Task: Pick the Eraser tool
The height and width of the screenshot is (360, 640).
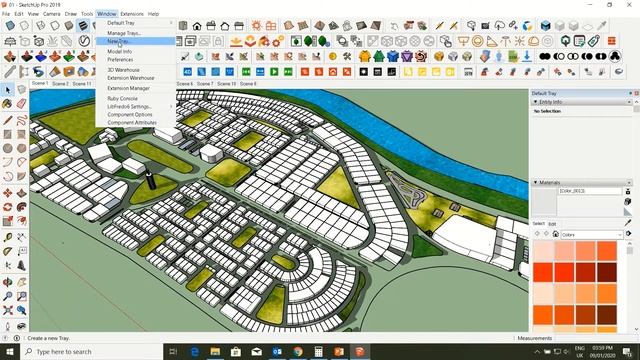Action: (22, 104)
